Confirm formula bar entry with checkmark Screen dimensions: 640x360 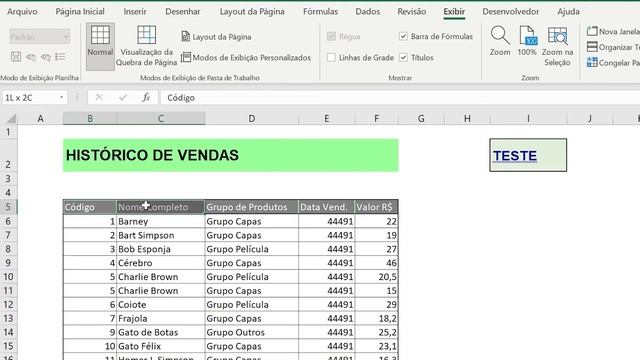122,98
